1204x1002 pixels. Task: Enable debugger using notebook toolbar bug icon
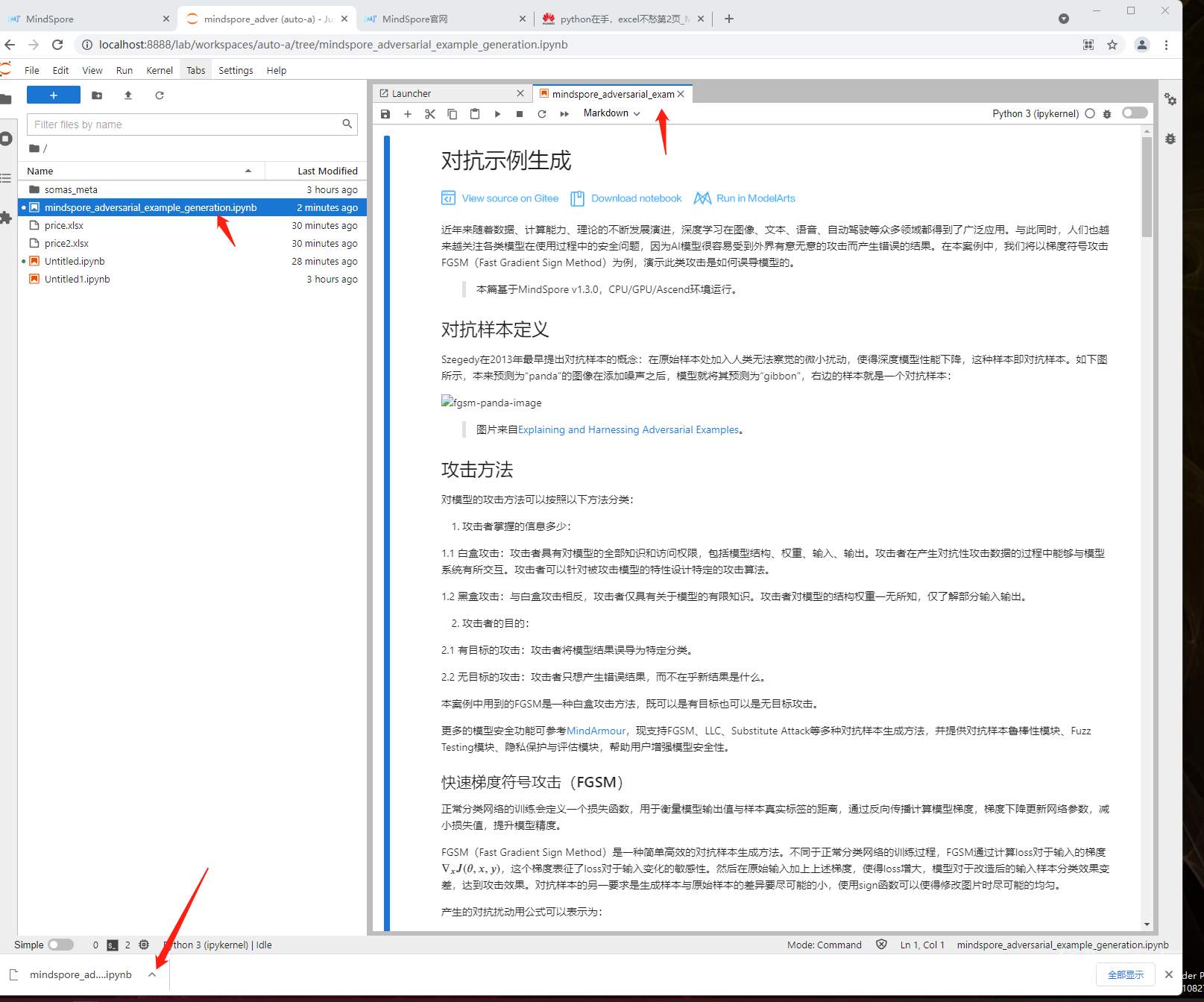tap(1107, 114)
